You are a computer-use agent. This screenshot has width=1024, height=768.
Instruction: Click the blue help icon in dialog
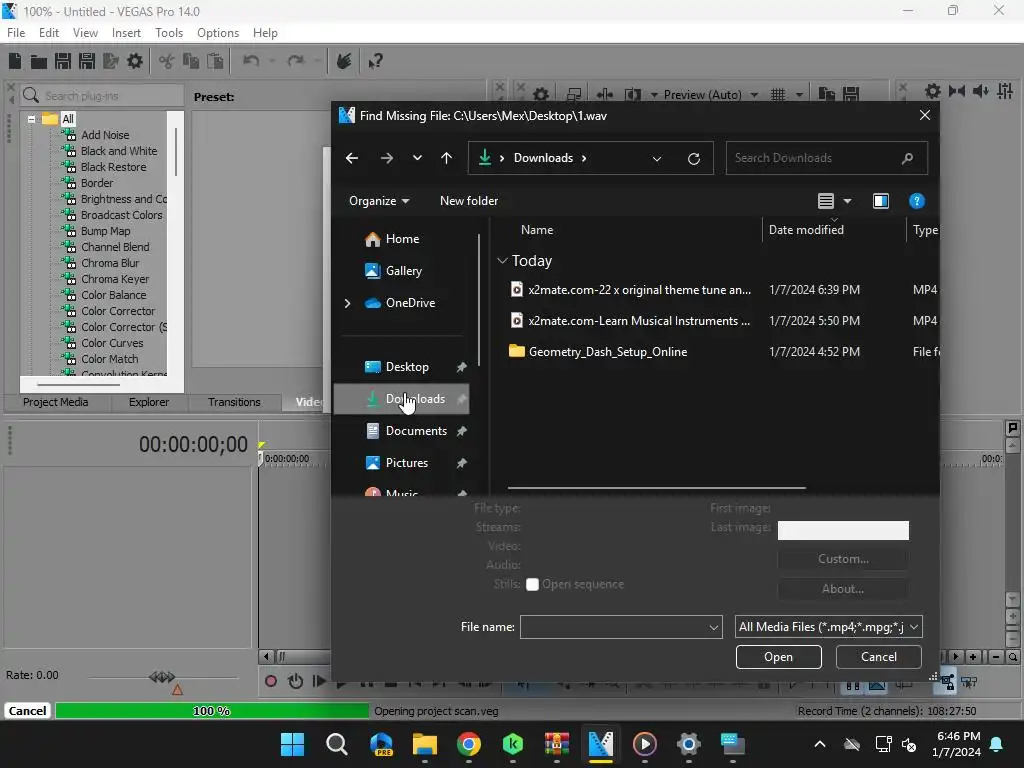pos(916,201)
